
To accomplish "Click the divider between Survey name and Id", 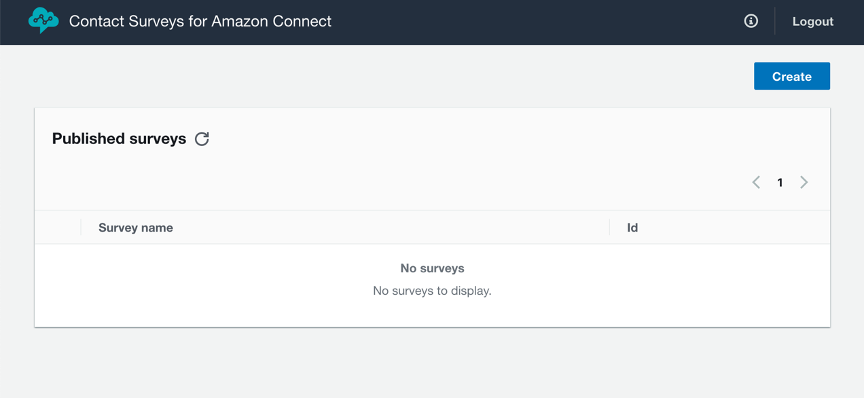I will tap(610, 228).
